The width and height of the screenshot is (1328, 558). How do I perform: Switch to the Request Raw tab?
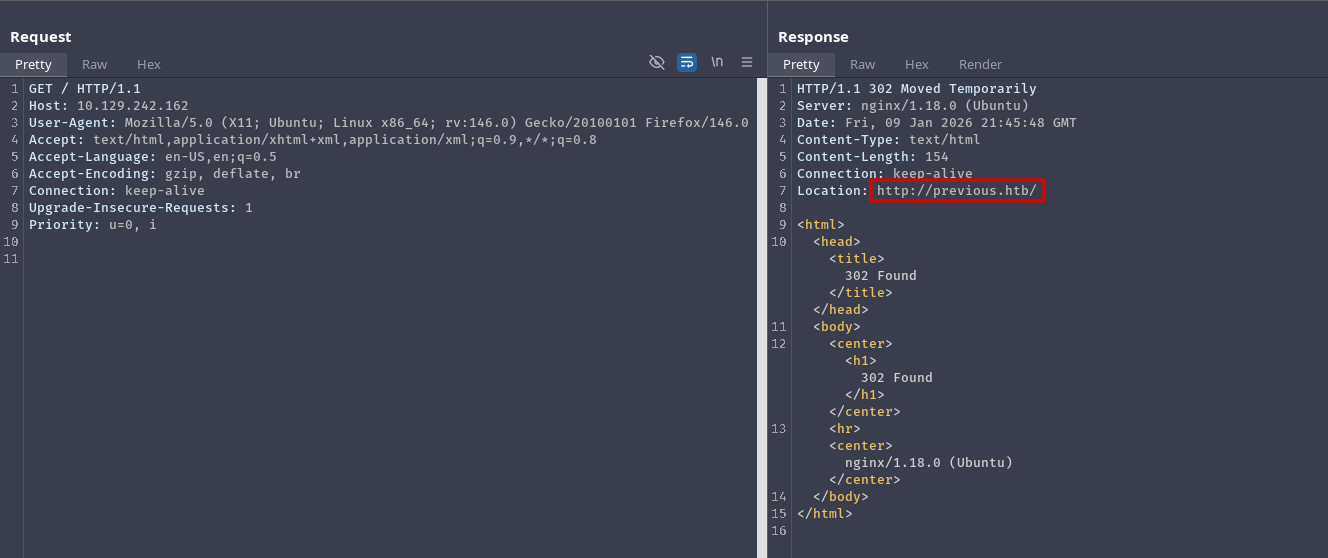tap(95, 64)
